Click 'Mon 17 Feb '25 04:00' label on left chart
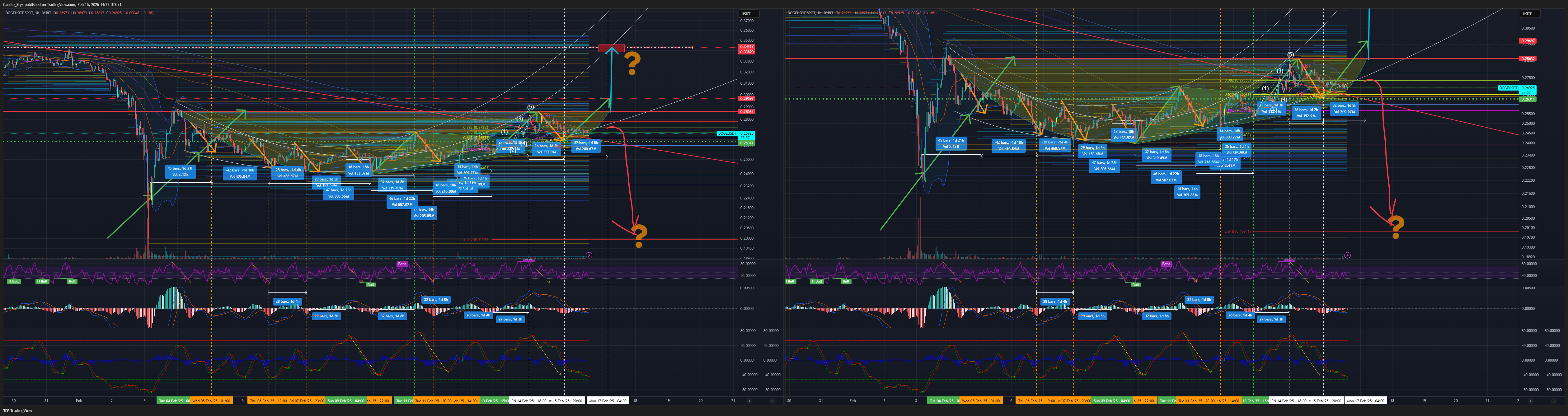Image resolution: width=1568 pixels, height=416 pixels. point(608,401)
